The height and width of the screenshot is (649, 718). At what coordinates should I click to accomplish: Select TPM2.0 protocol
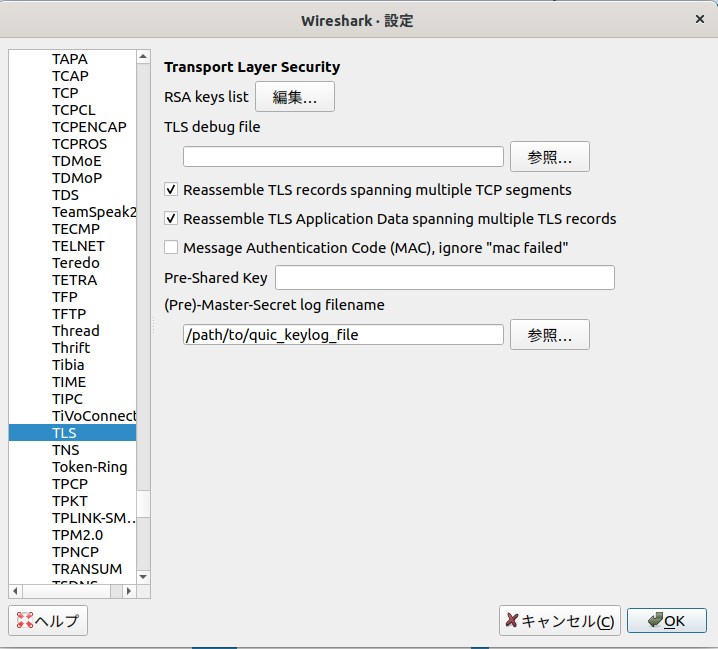click(x=78, y=535)
